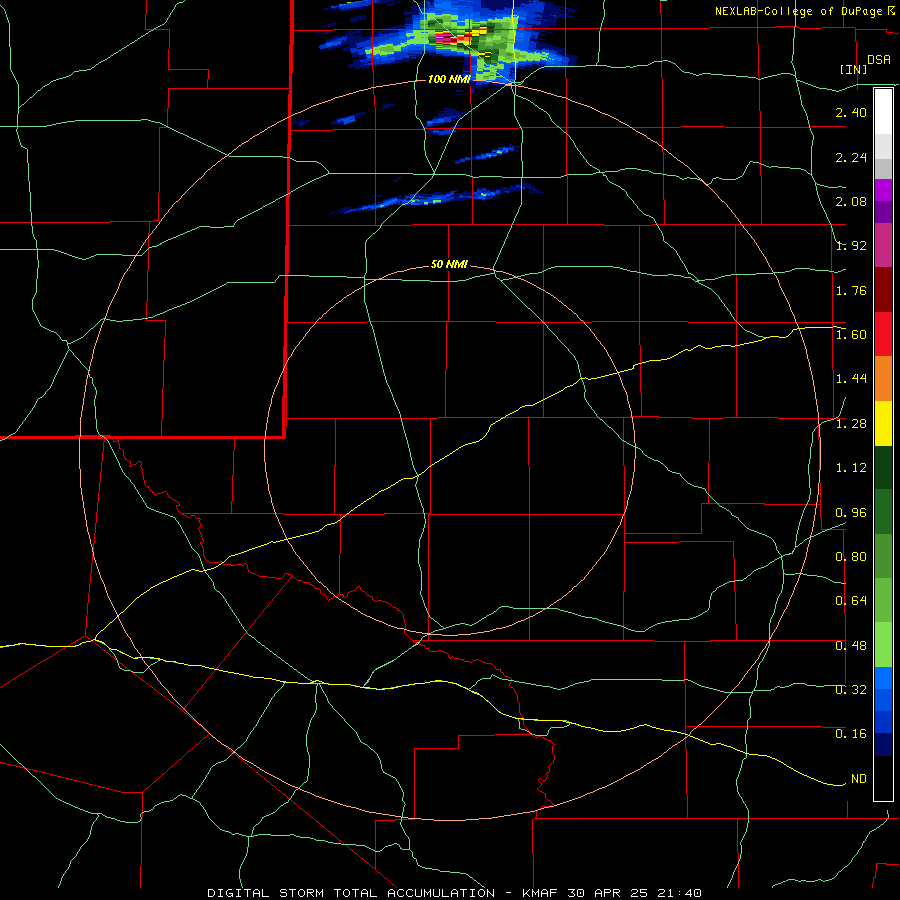900x900 pixels.
Task: Click the 50 NMI range ring label
Action: tap(449, 265)
